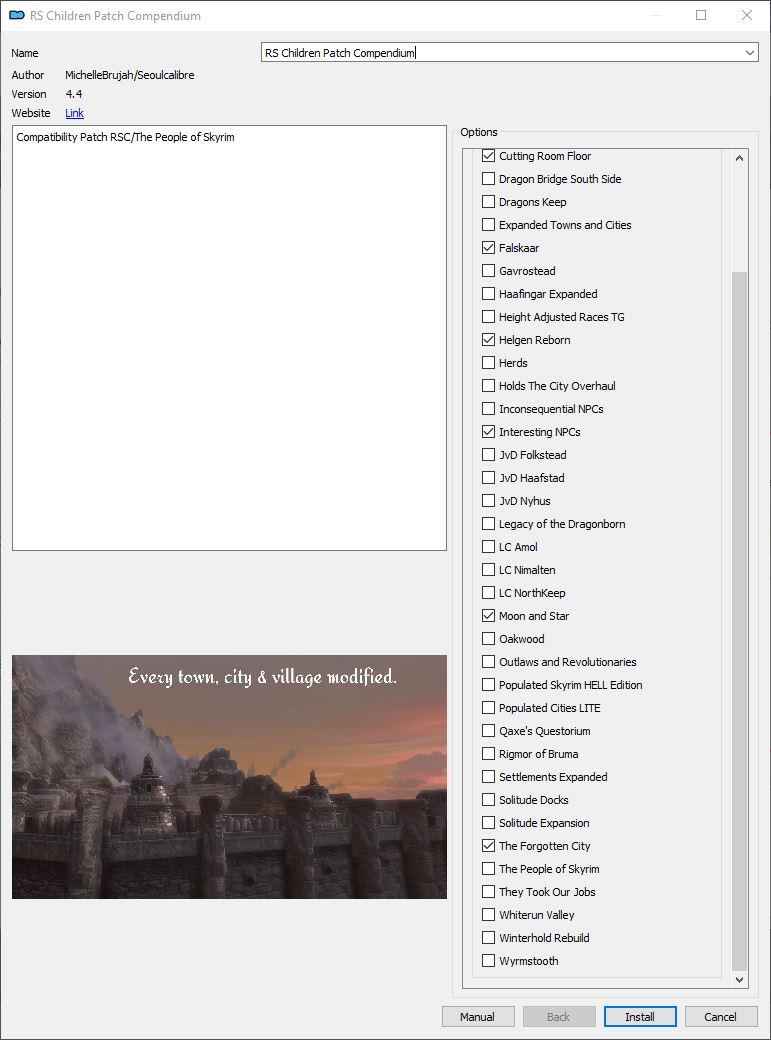Click the Manual button
This screenshot has height=1040, width=771.
click(x=478, y=1017)
